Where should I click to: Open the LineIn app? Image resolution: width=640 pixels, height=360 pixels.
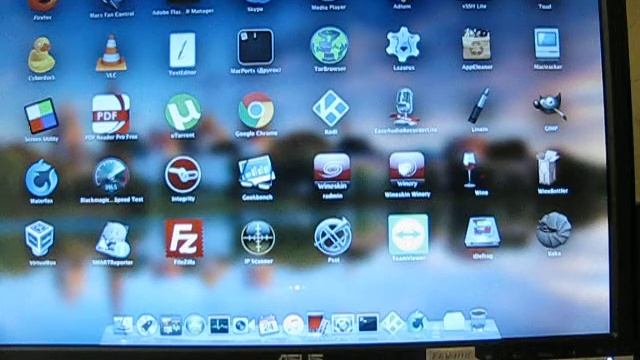[x=479, y=106]
